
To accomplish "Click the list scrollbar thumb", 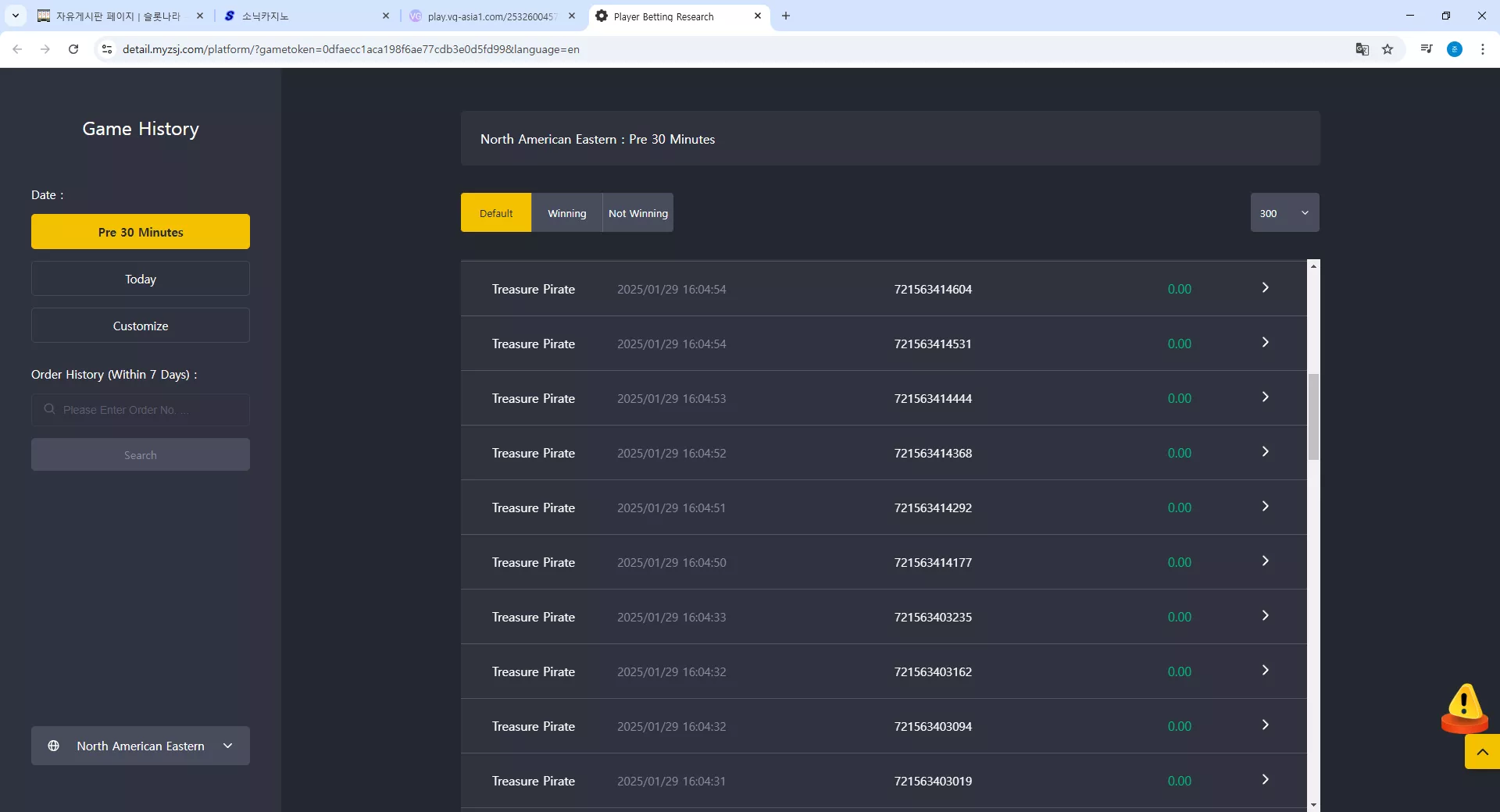I will [x=1313, y=417].
